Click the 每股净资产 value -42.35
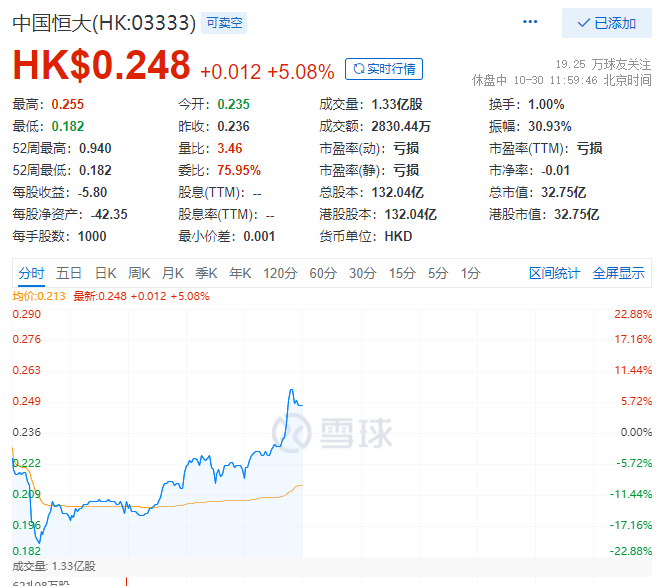This screenshot has width=668, height=586. click(109, 214)
